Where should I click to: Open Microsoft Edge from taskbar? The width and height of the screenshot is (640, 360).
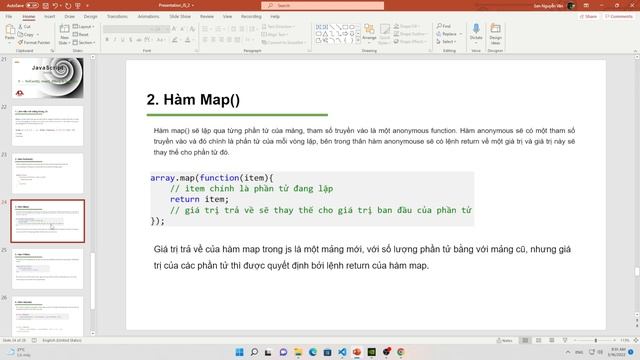point(313,352)
